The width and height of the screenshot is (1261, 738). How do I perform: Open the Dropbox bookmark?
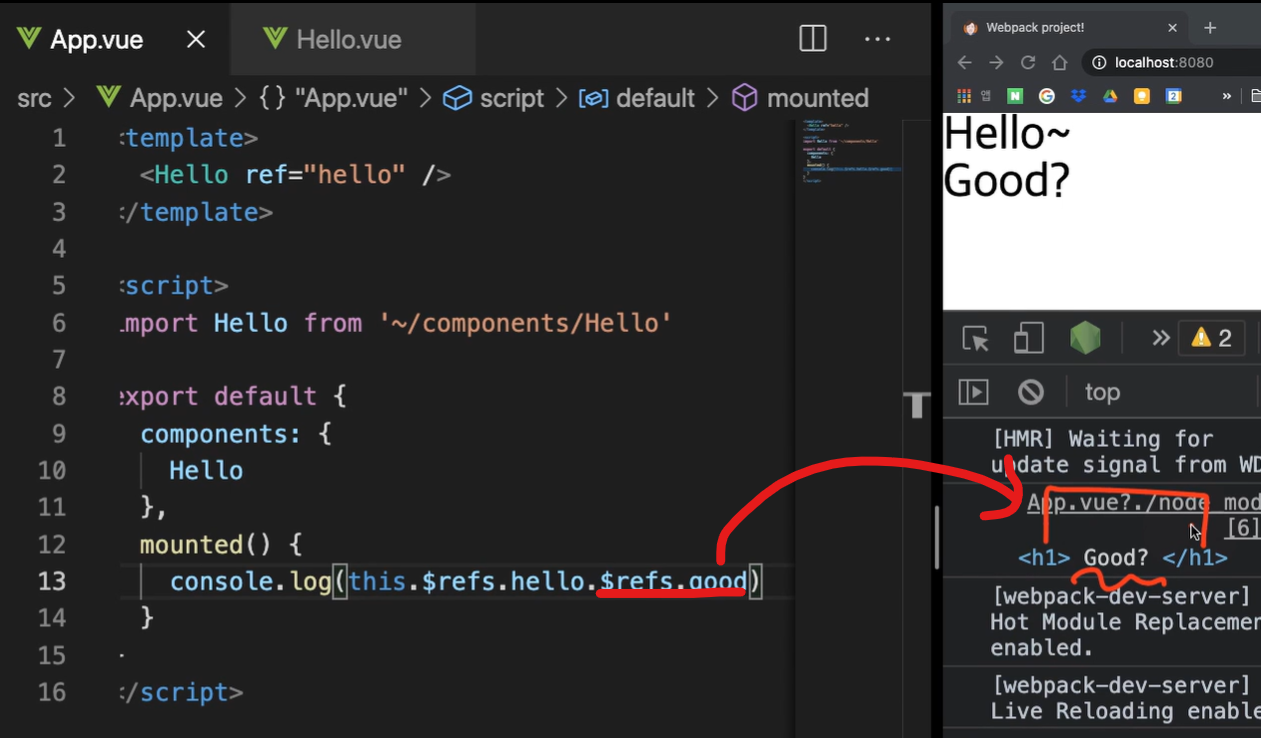pos(1078,96)
